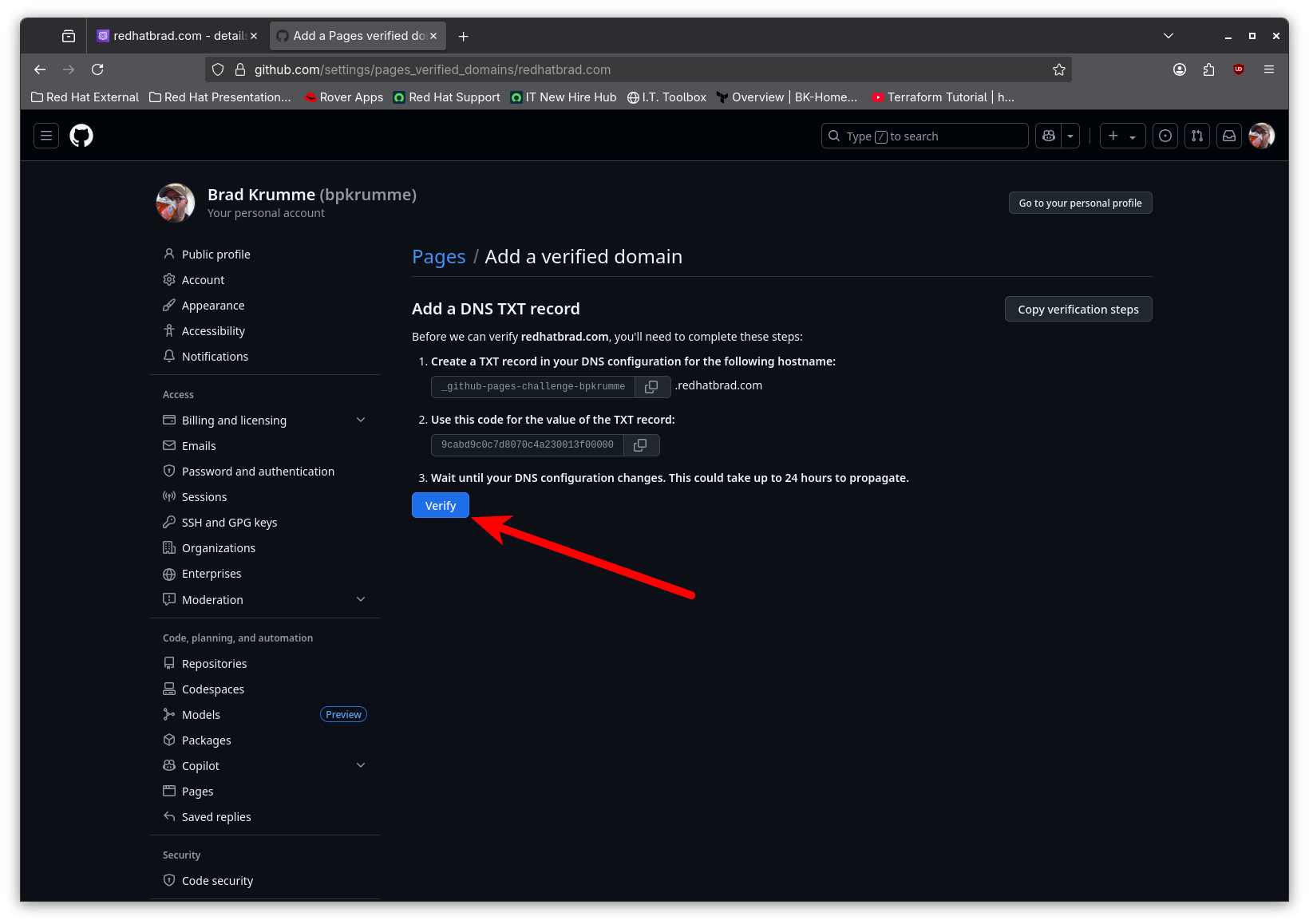
Task: Go to GitHub homepage via Octocat logo
Action: (x=81, y=136)
